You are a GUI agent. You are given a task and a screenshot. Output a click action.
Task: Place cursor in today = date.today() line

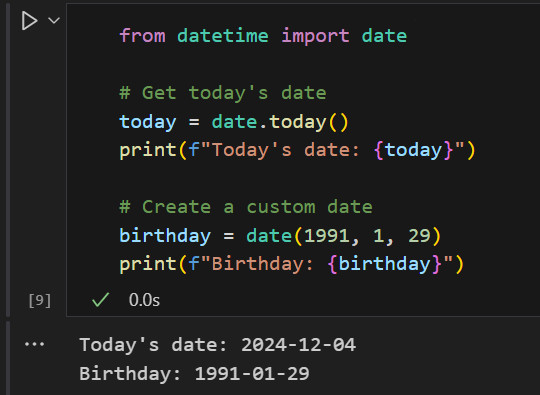point(234,122)
